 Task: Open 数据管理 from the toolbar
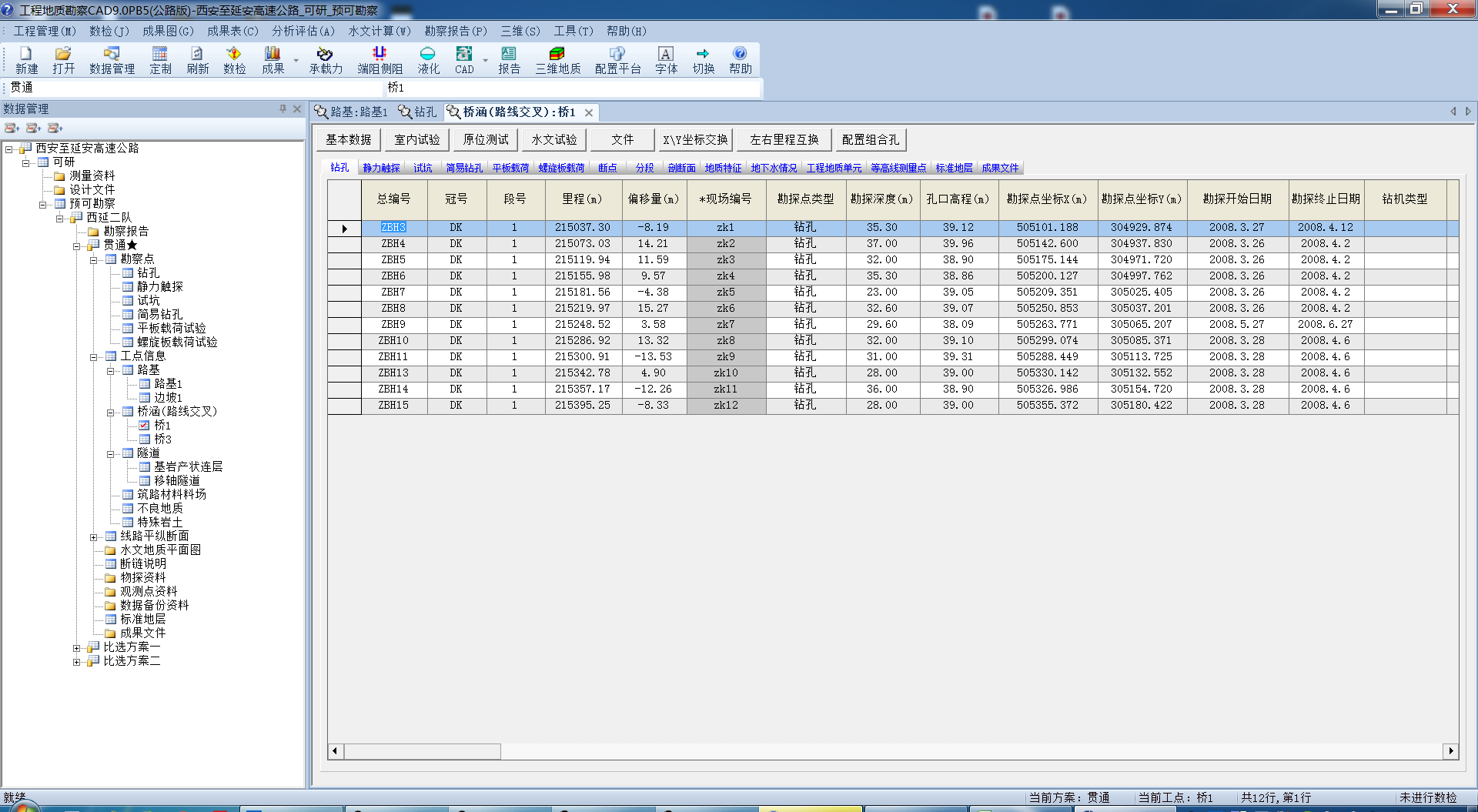[x=112, y=60]
